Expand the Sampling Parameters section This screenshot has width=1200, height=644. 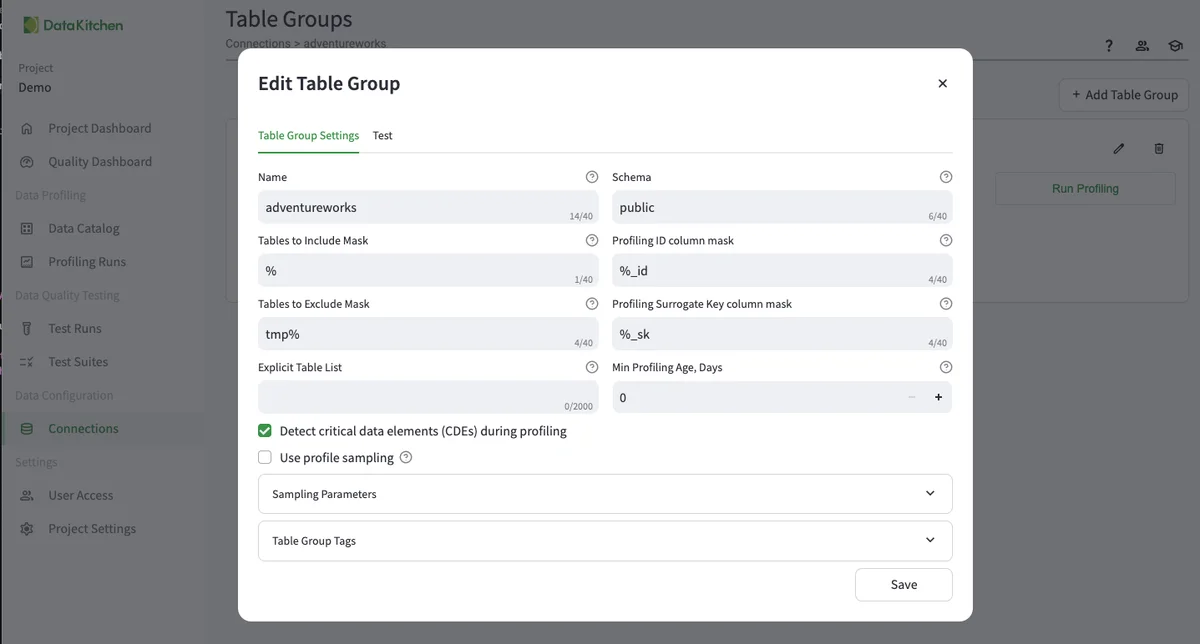pyautogui.click(x=605, y=494)
